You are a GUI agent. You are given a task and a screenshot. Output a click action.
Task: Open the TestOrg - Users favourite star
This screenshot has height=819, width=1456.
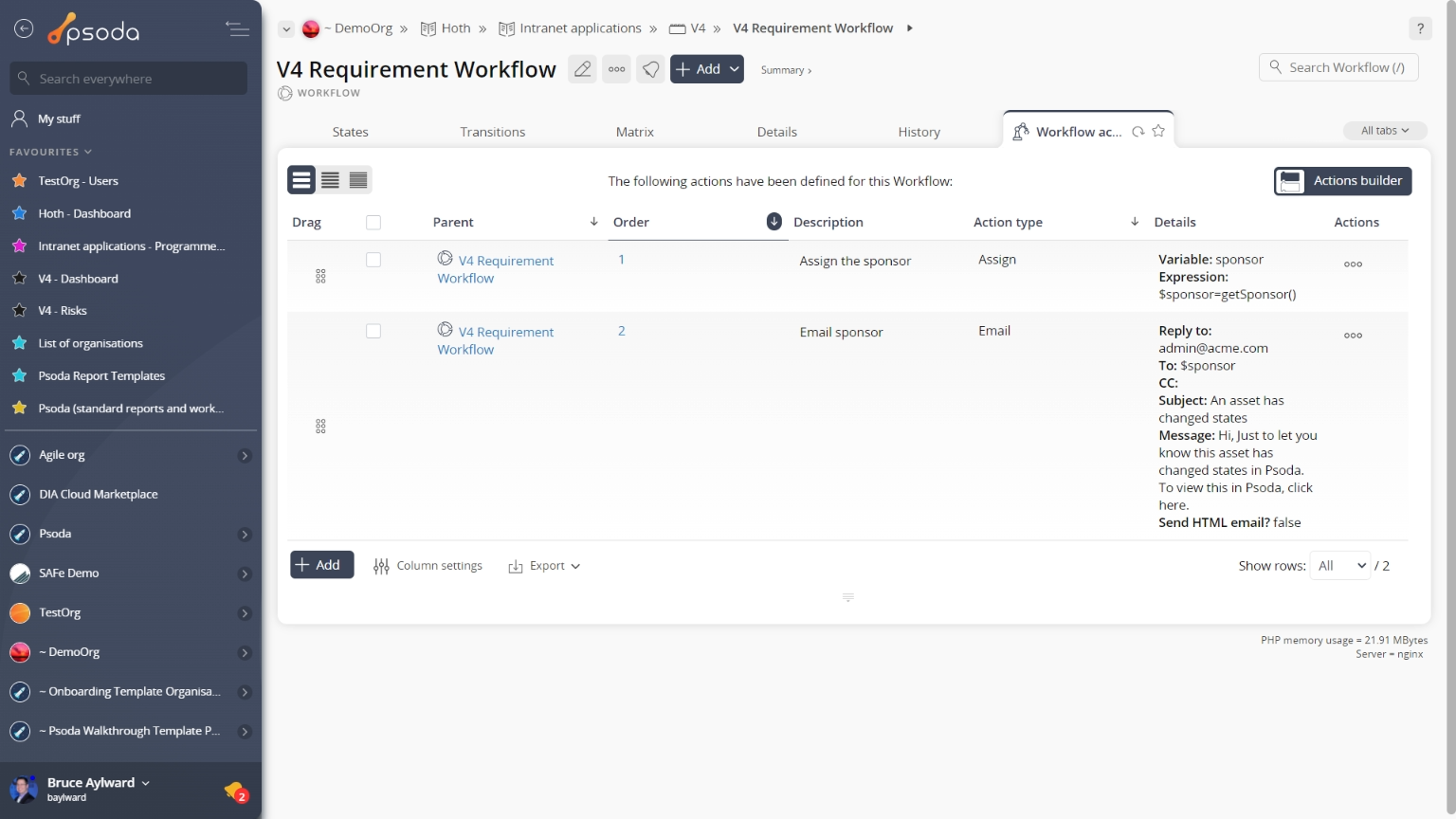(19, 180)
